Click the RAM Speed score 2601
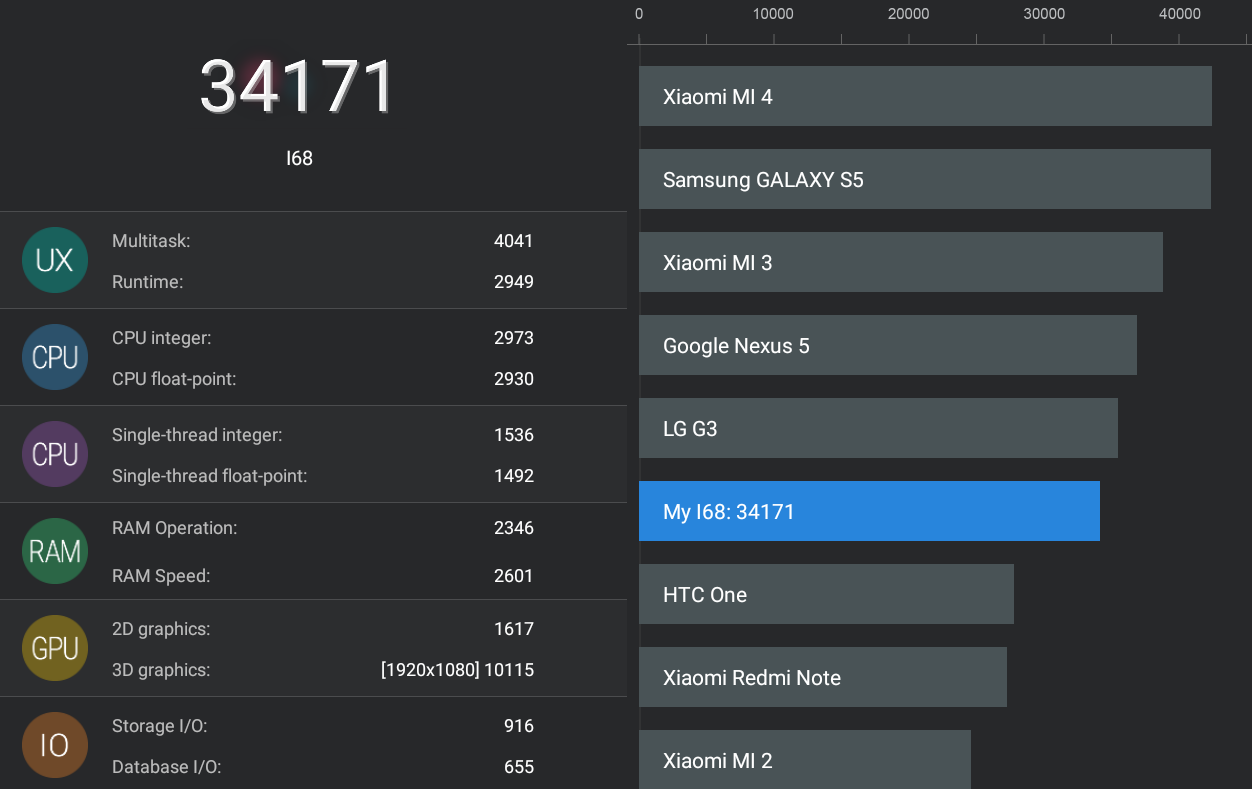The width and height of the screenshot is (1252, 789). tap(514, 576)
